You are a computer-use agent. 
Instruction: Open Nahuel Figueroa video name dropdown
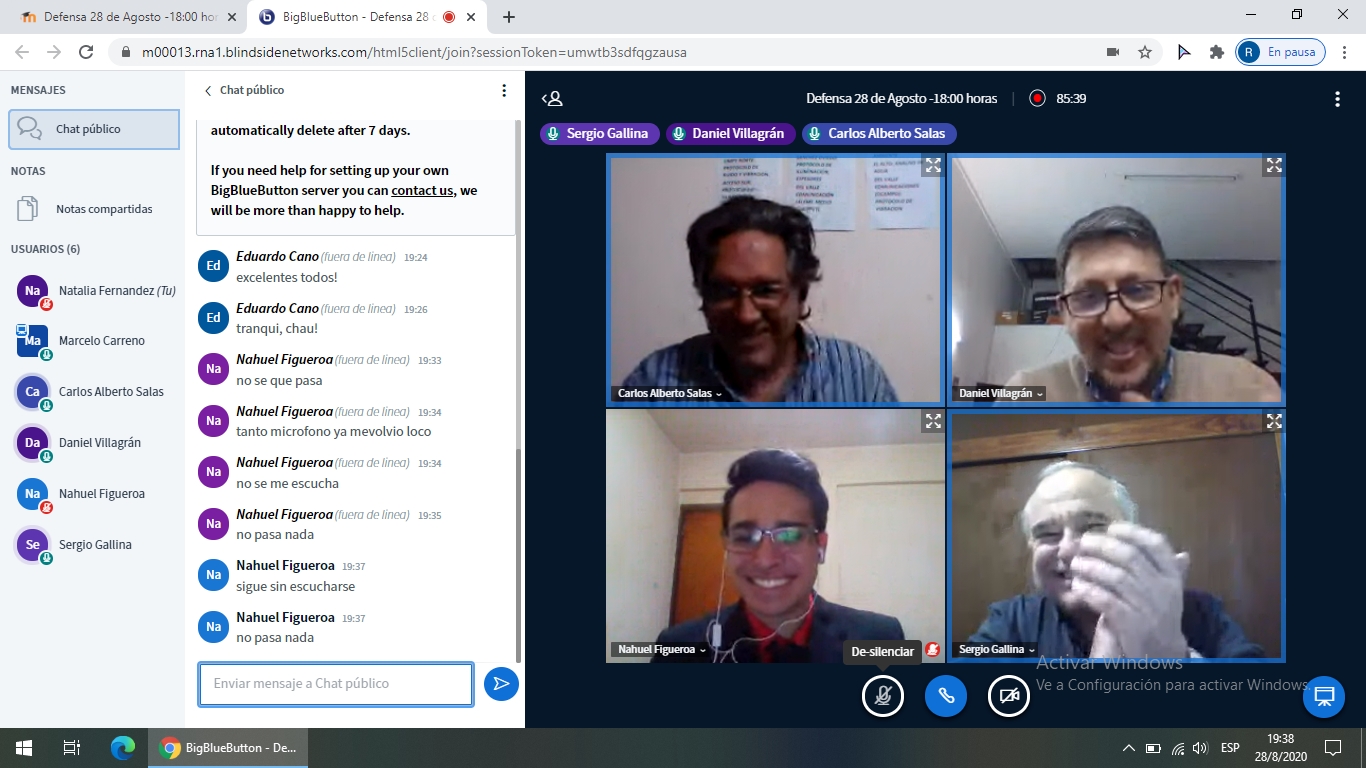coord(661,650)
